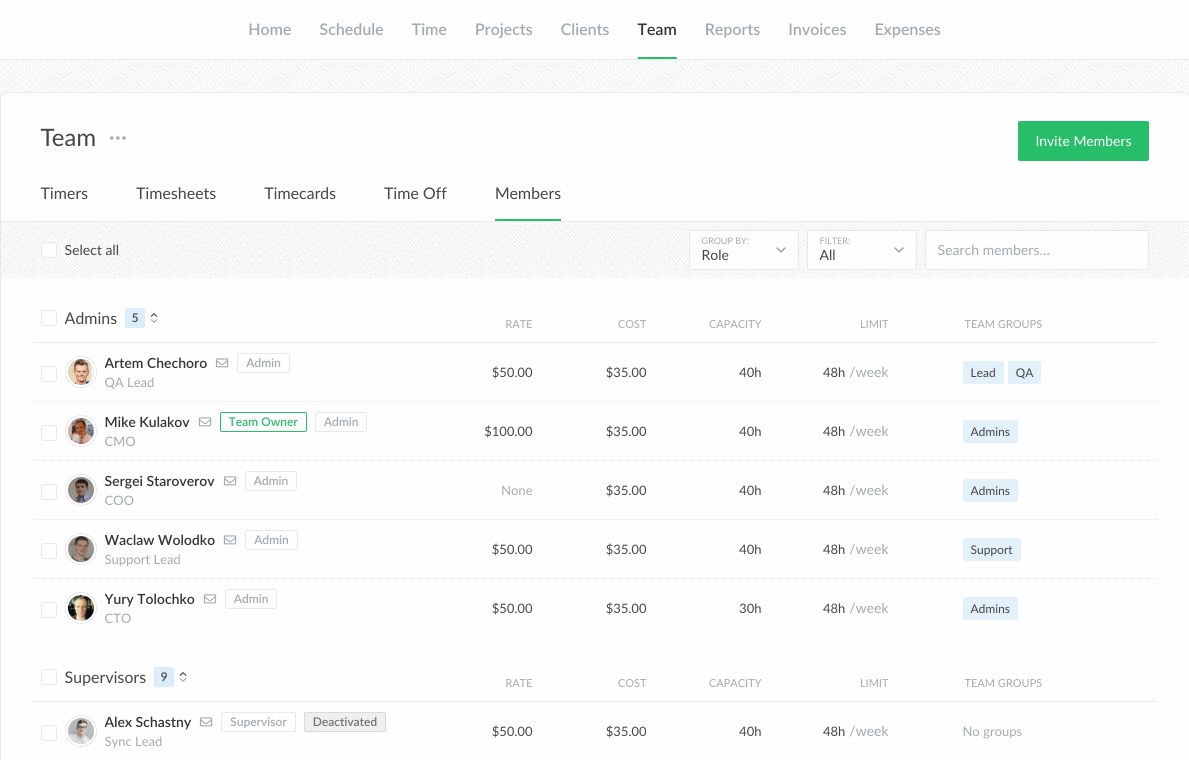
Task: Click Artem Chechoro's avatar photo
Action: [81, 372]
